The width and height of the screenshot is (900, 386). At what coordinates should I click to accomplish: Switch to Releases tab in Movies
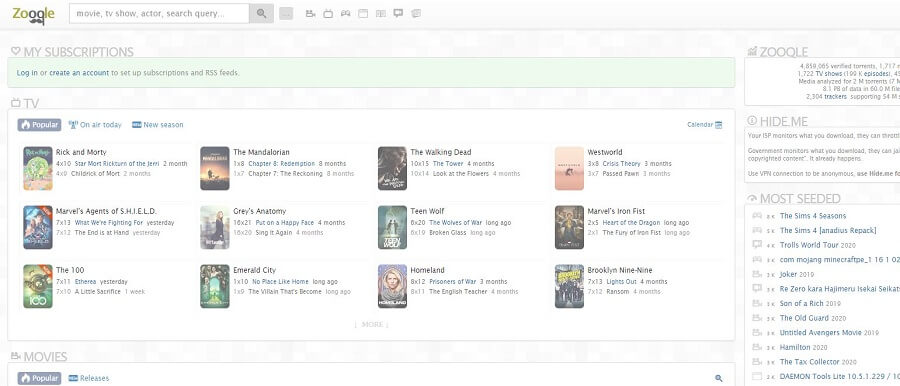point(88,378)
